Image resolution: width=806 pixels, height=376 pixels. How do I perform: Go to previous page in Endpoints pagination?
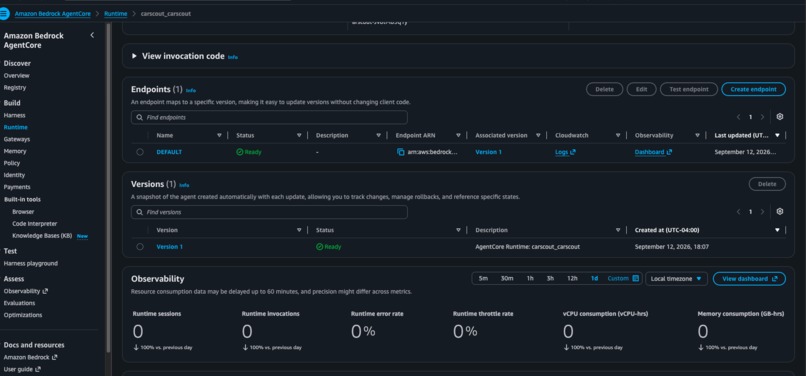pyautogui.click(x=739, y=117)
